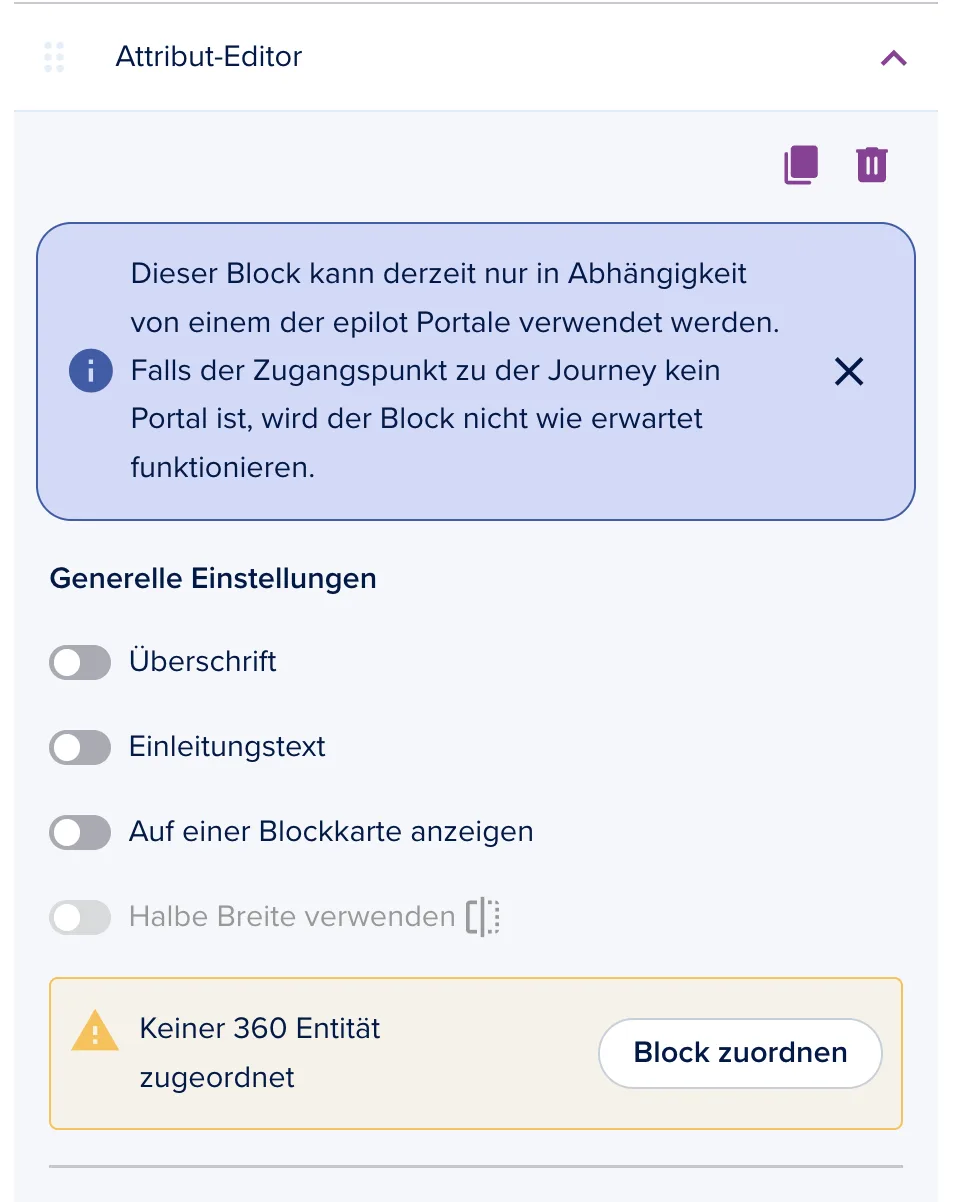Viewport: 960px width, 1202px height.
Task: Select the Generelle Einstellungen heading
Action: tap(213, 578)
